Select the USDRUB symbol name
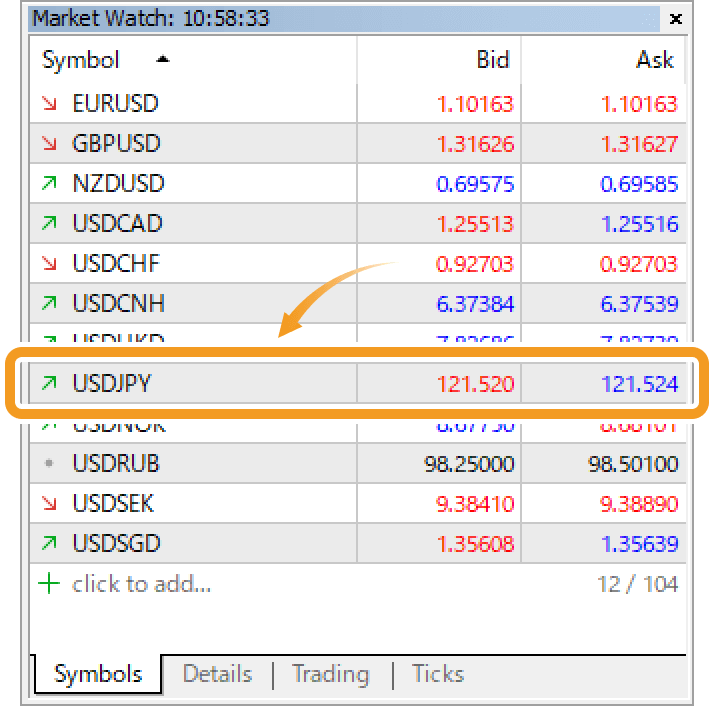 tap(116, 464)
